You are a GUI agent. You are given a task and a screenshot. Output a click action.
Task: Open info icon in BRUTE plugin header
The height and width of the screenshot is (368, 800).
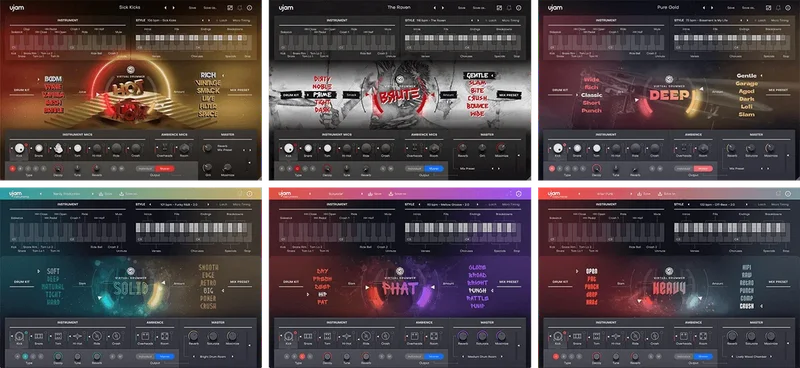click(x=518, y=8)
